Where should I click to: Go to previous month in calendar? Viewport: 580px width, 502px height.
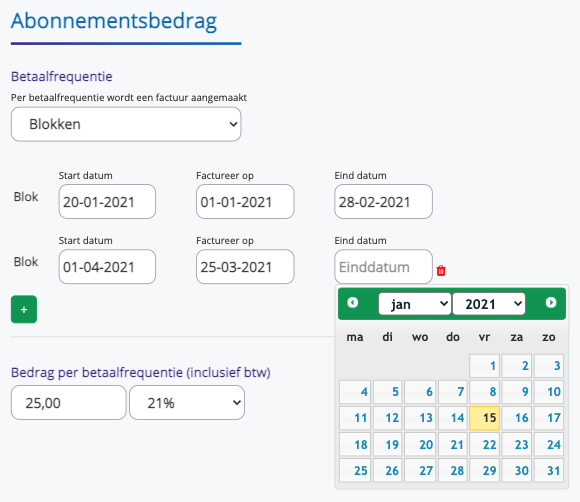[353, 303]
